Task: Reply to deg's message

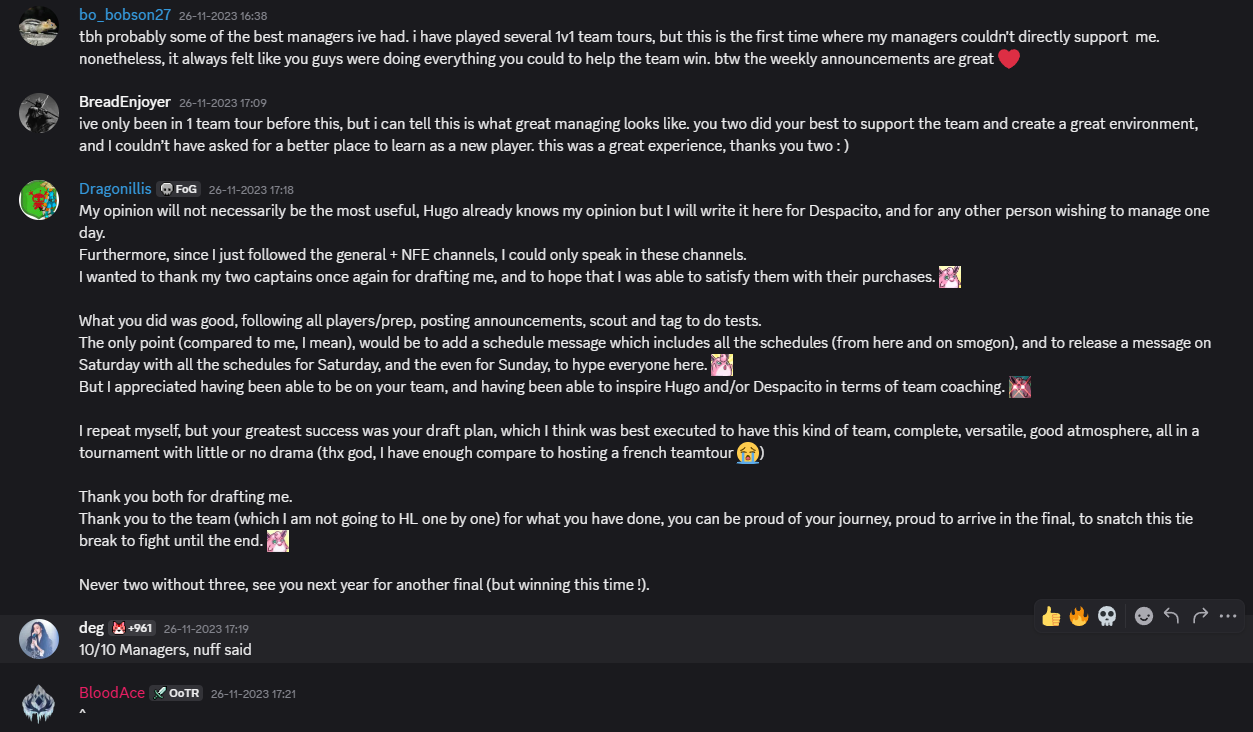Action: coord(1172,616)
